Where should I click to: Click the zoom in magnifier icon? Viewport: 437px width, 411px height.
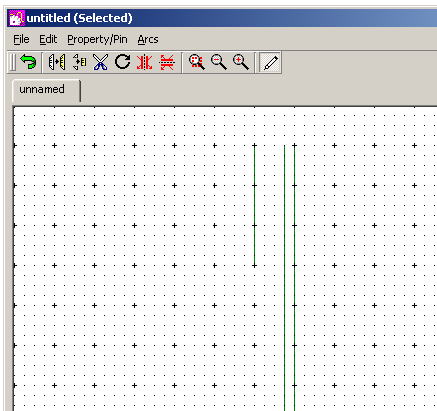(241, 62)
